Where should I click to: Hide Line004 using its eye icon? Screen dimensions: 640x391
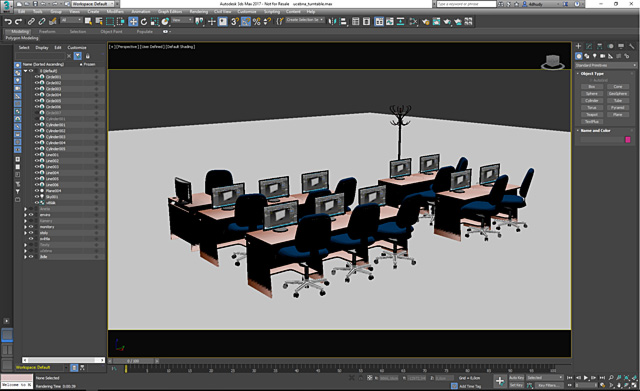tap(37, 173)
